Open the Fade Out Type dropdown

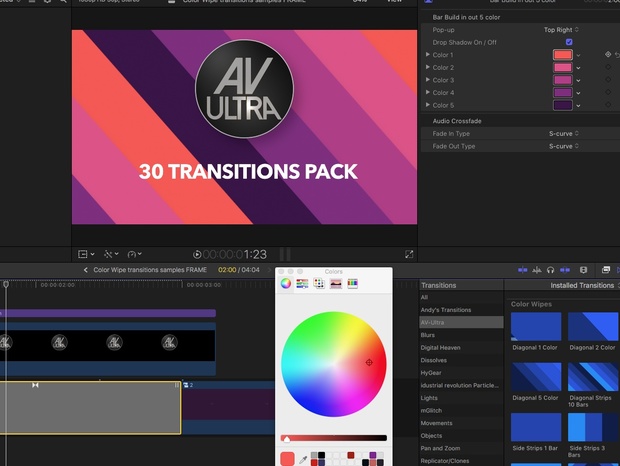pyautogui.click(x=564, y=146)
